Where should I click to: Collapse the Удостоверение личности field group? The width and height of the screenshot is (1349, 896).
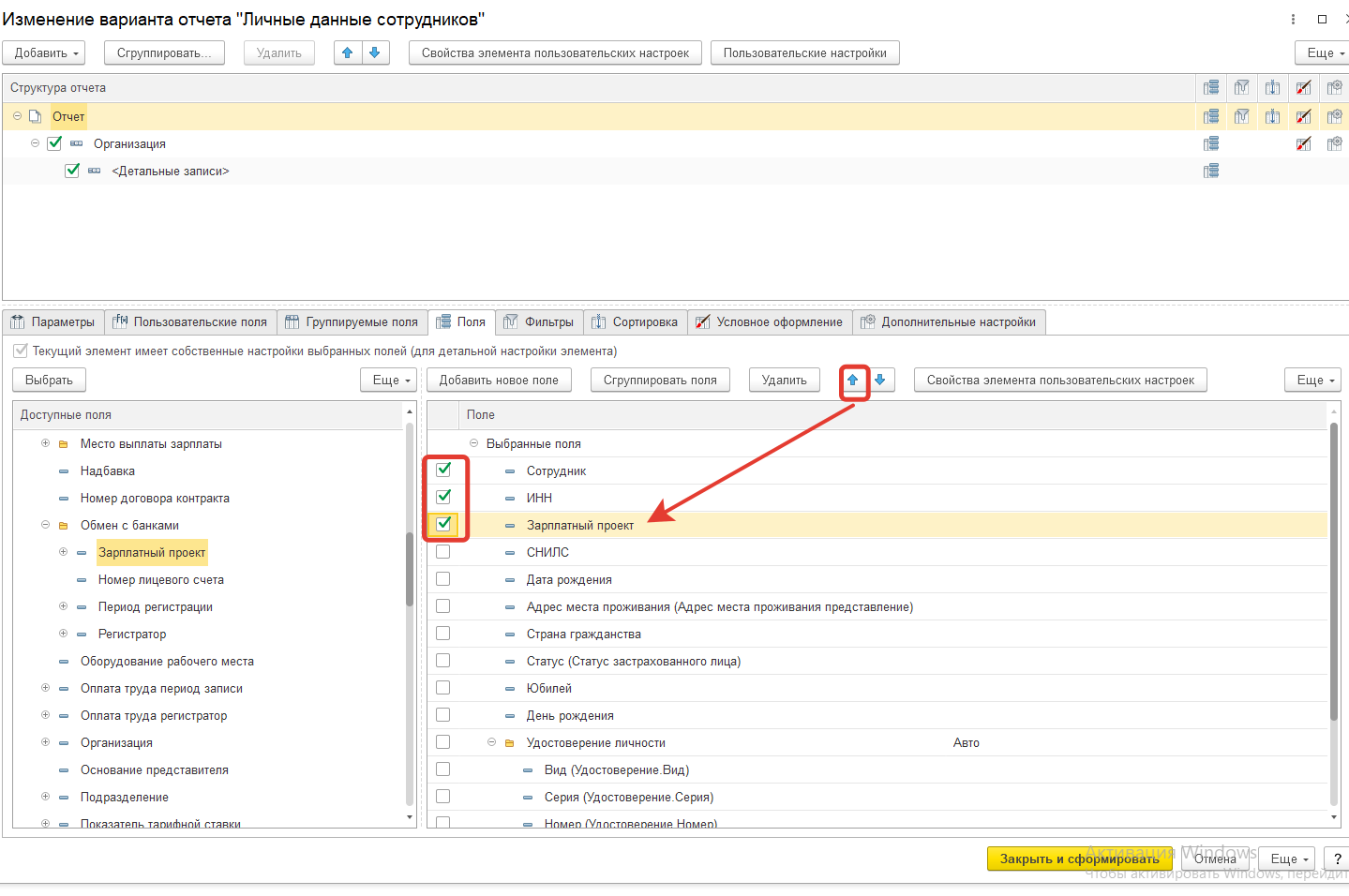tap(491, 742)
